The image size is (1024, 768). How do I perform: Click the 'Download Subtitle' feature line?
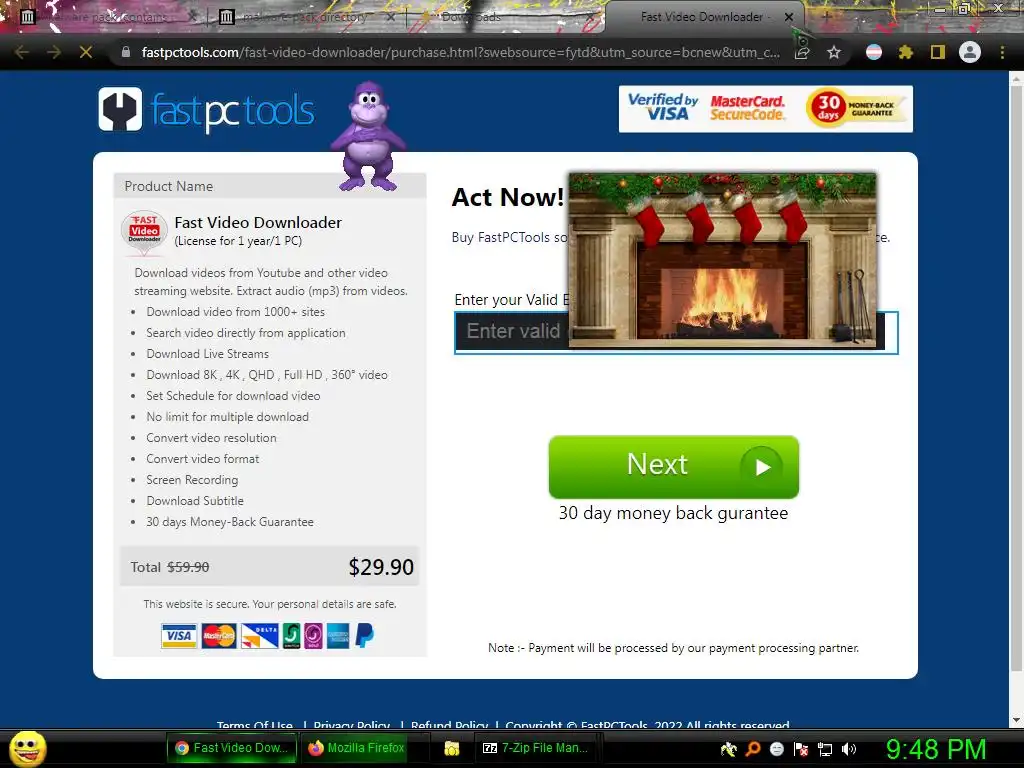pyautogui.click(x=195, y=501)
